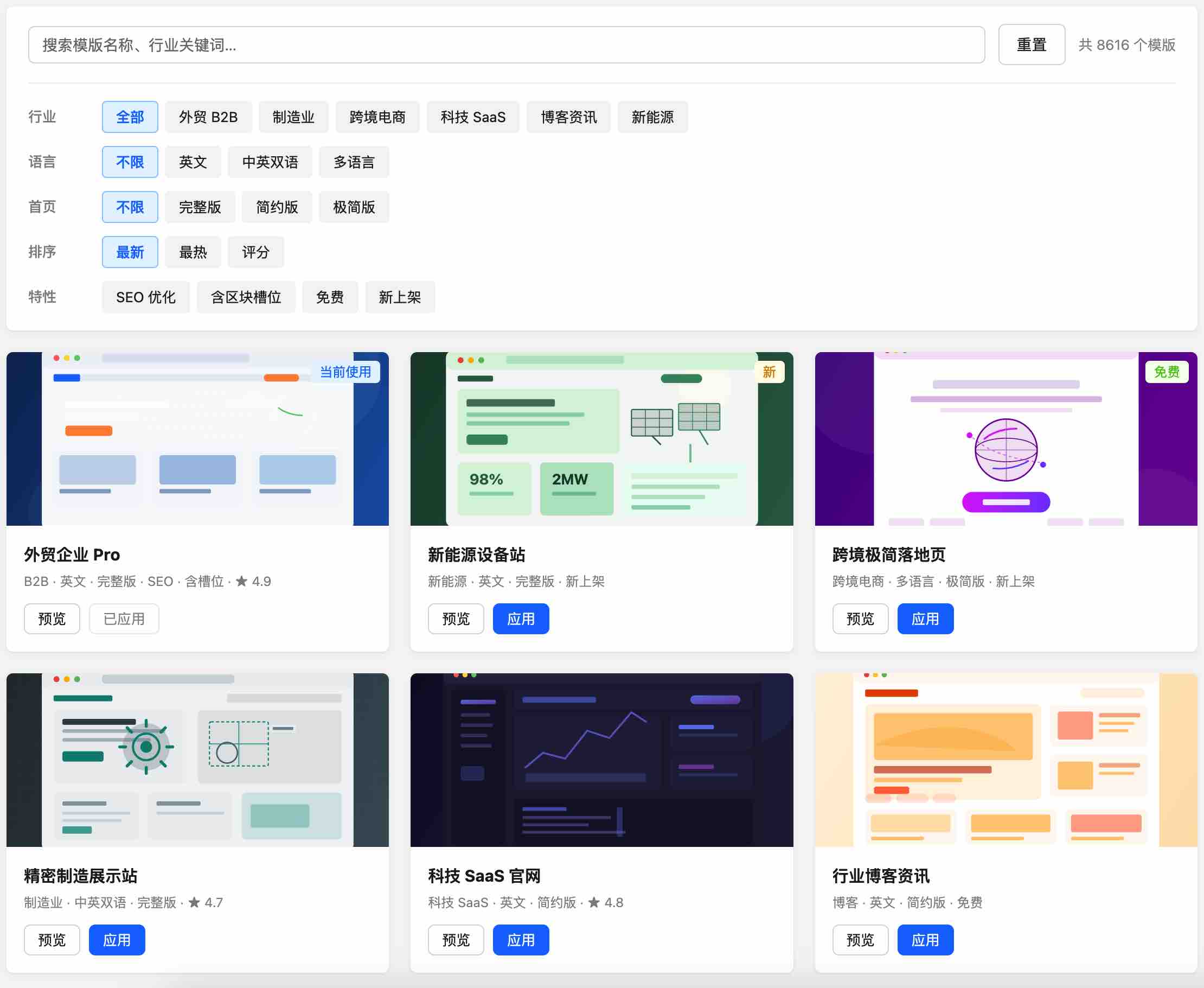Choose 英文 language filter
This screenshot has width=1204, height=988.
[193, 162]
